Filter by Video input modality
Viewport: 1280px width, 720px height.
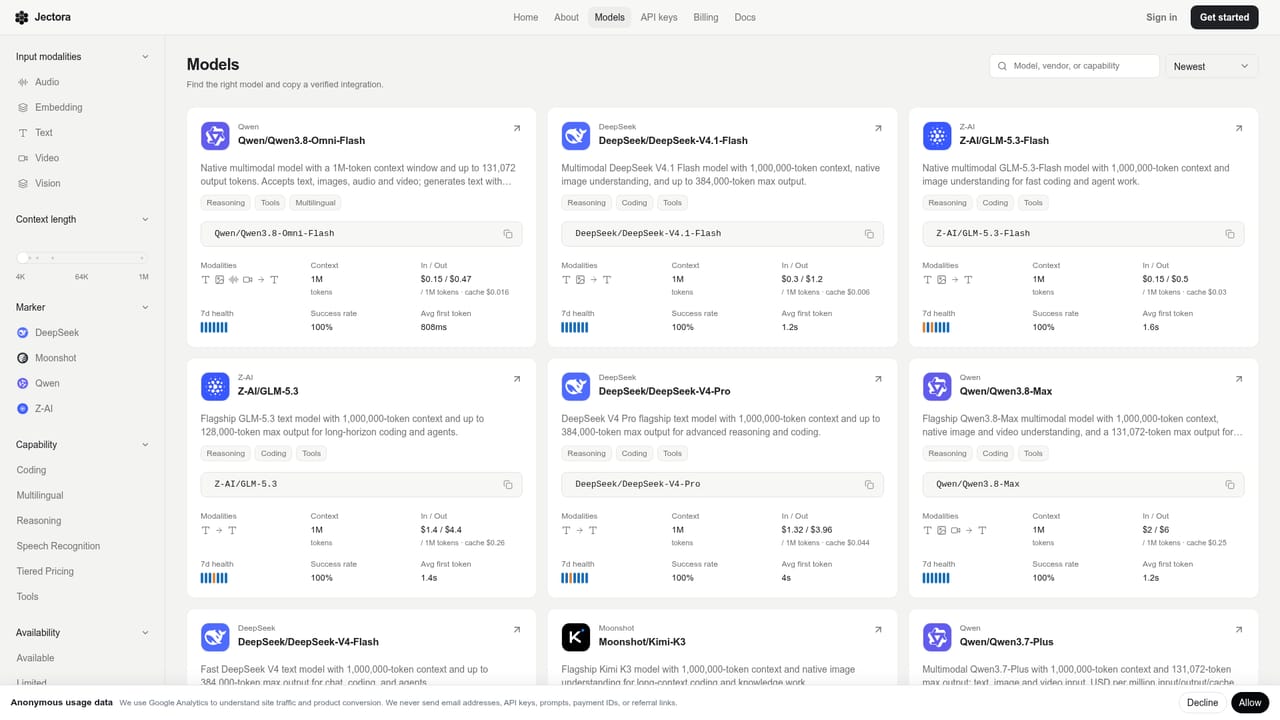tap(82, 158)
